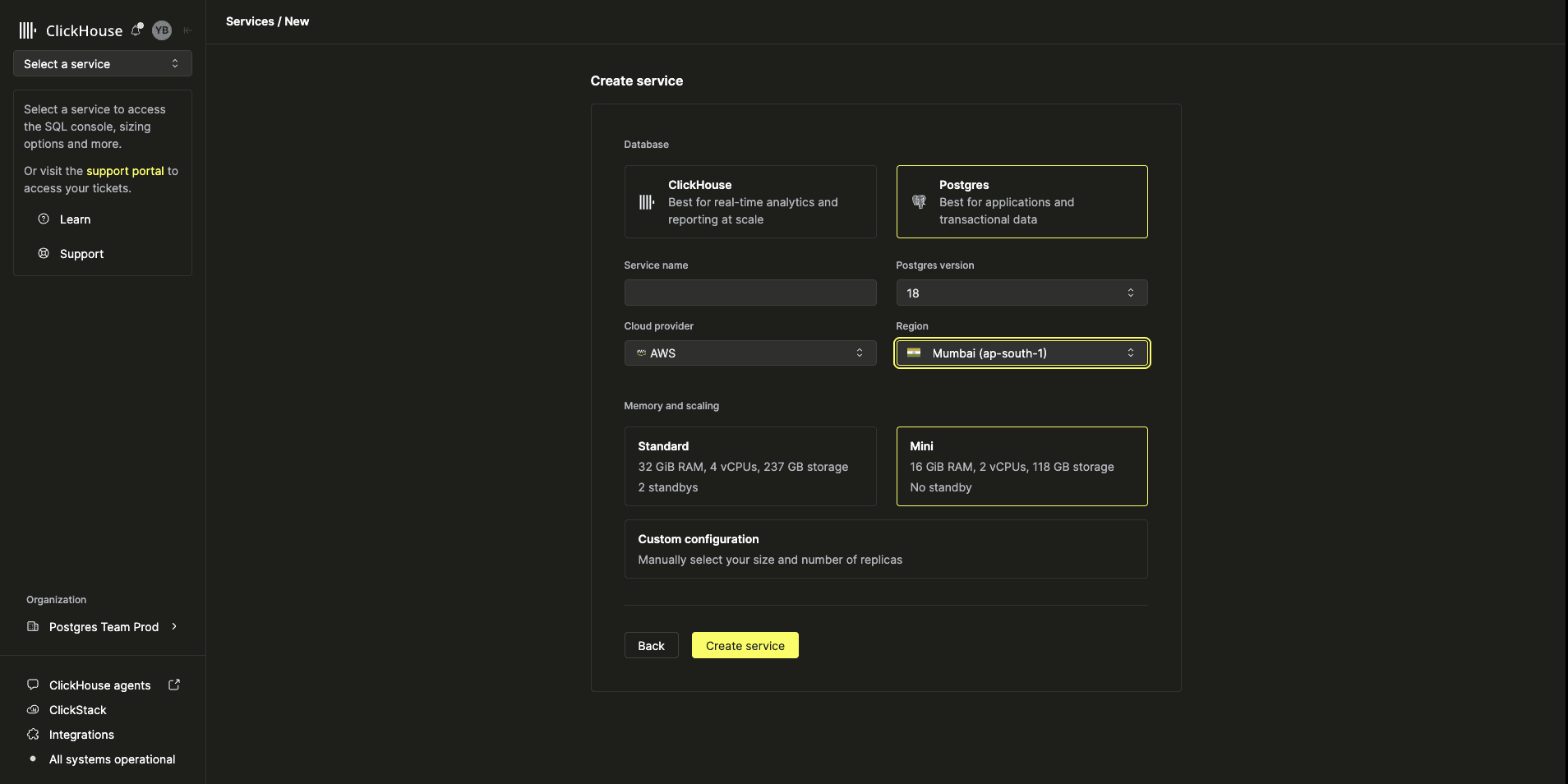Click the AWS logo icon in cloud provider
Screen dimensions: 1568x784
(641, 353)
